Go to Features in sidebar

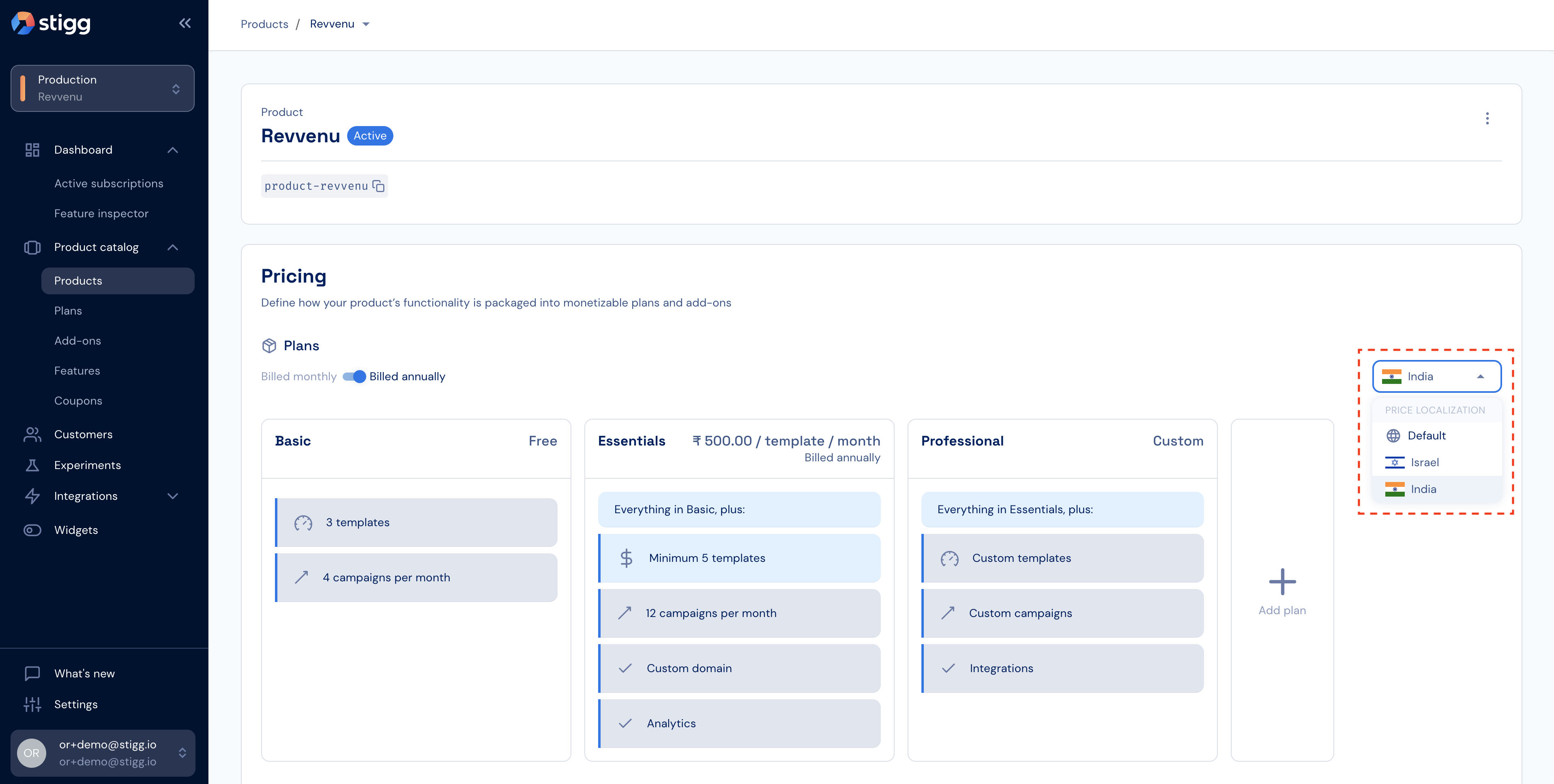pos(77,371)
